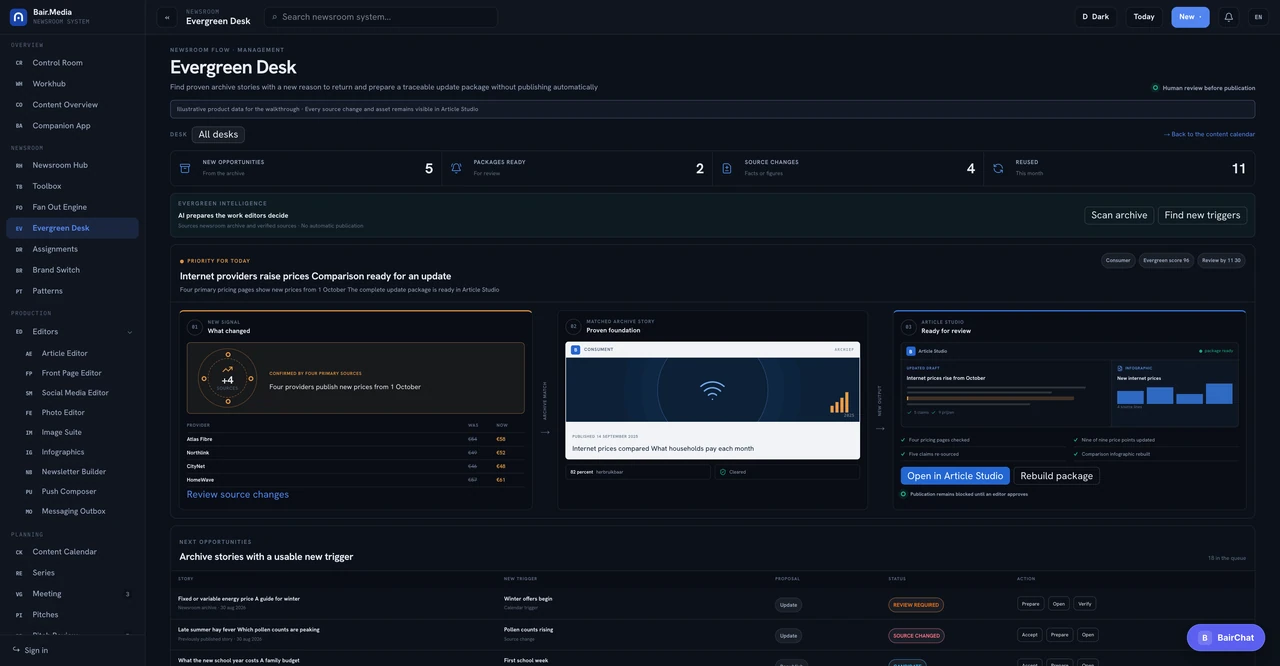Click Evergreen score 96 chip

1166,260
